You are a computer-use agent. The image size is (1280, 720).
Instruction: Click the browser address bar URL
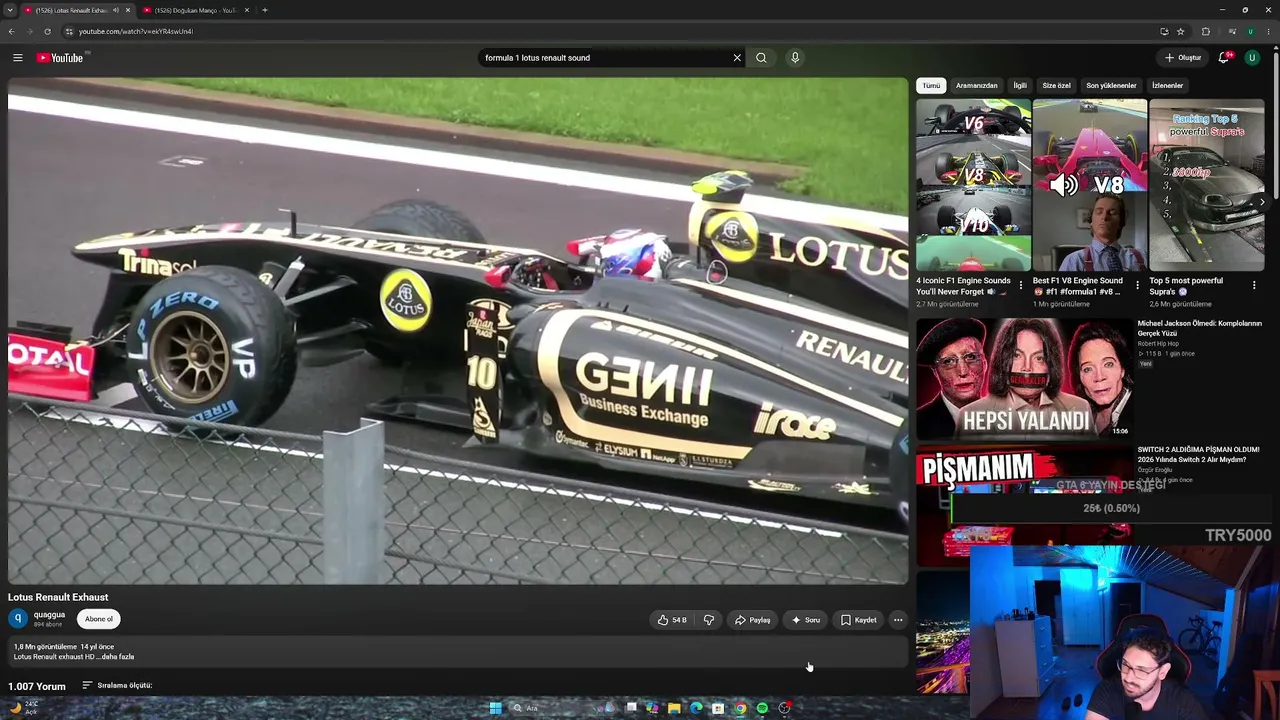pyautogui.click(x=136, y=31)
